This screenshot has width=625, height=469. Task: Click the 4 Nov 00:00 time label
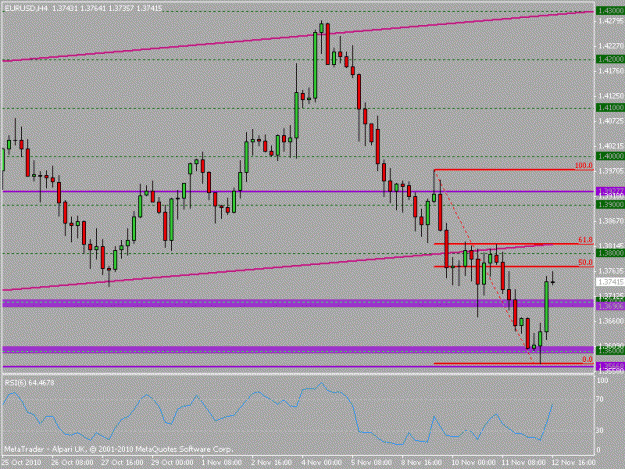coord(321,462)
